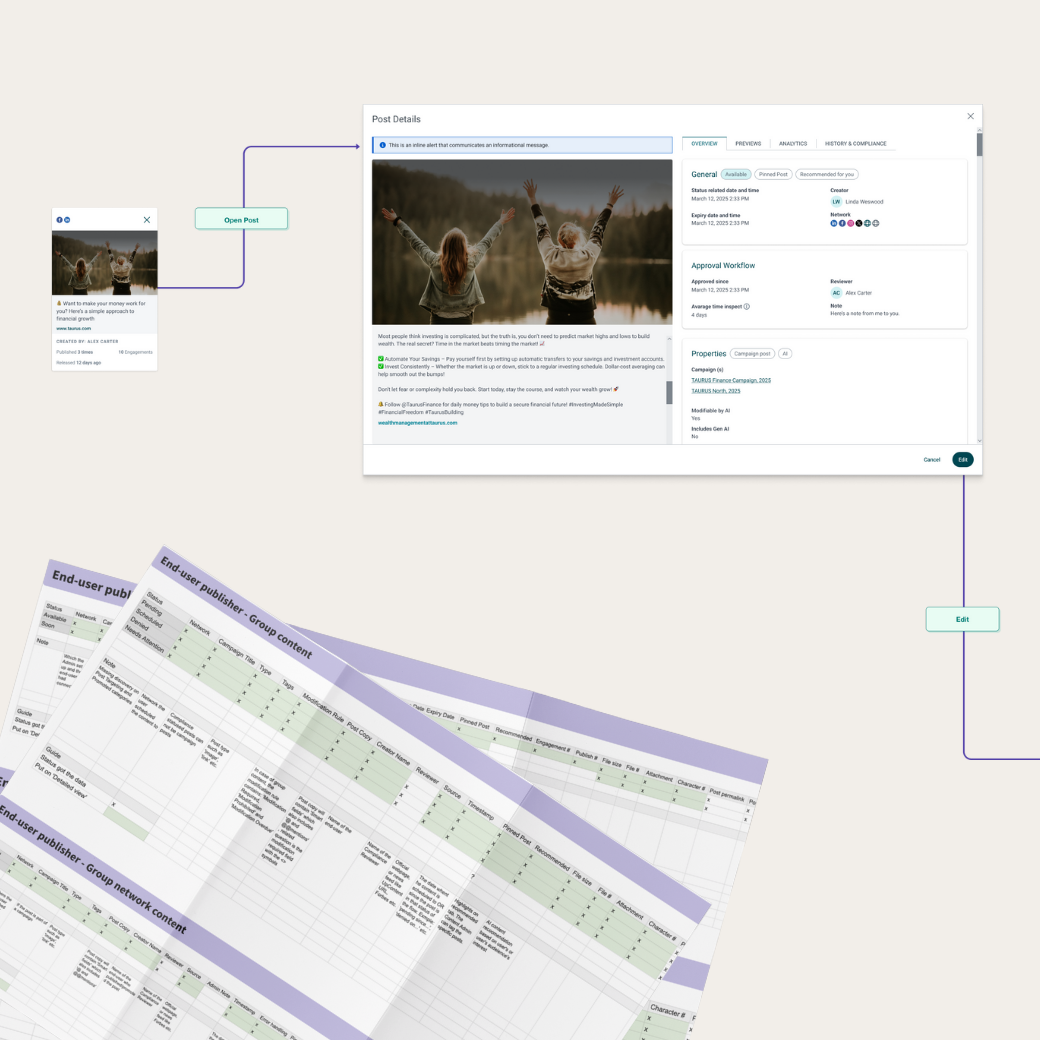Screen dimensions: 1040x1040
Task: Open the Analytics tab
Action: (793, 144)
